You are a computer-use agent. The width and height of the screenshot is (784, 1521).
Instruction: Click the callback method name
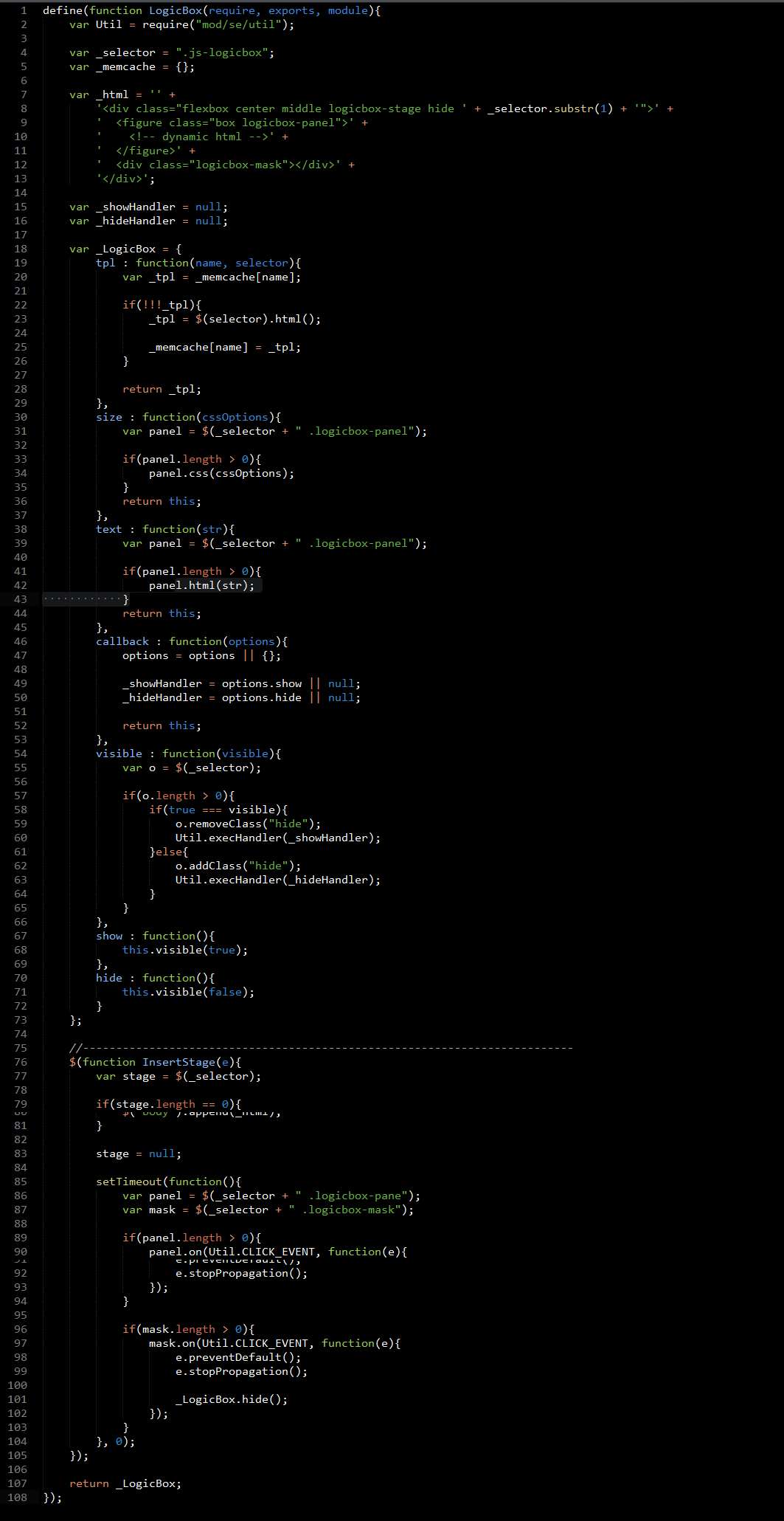pos(122,641)
